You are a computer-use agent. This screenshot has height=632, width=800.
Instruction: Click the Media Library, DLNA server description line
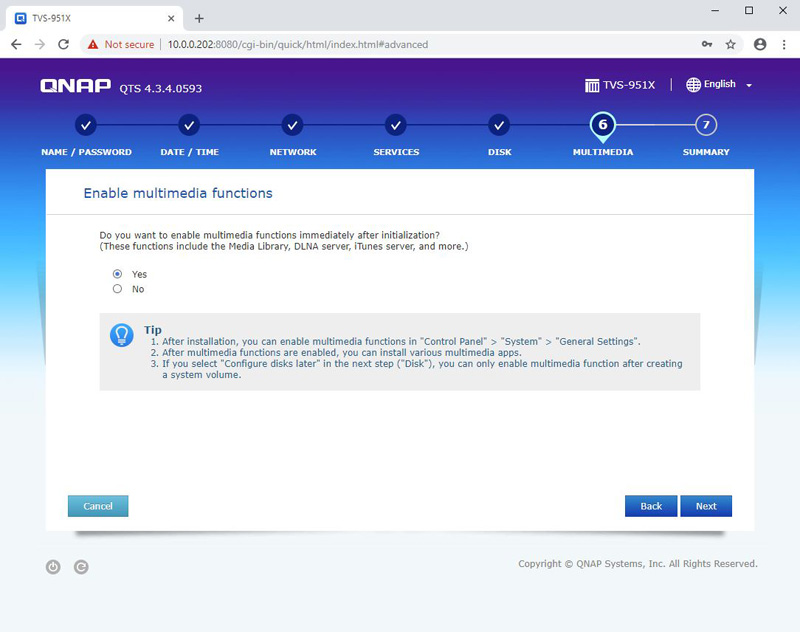[x=284, y=246]
